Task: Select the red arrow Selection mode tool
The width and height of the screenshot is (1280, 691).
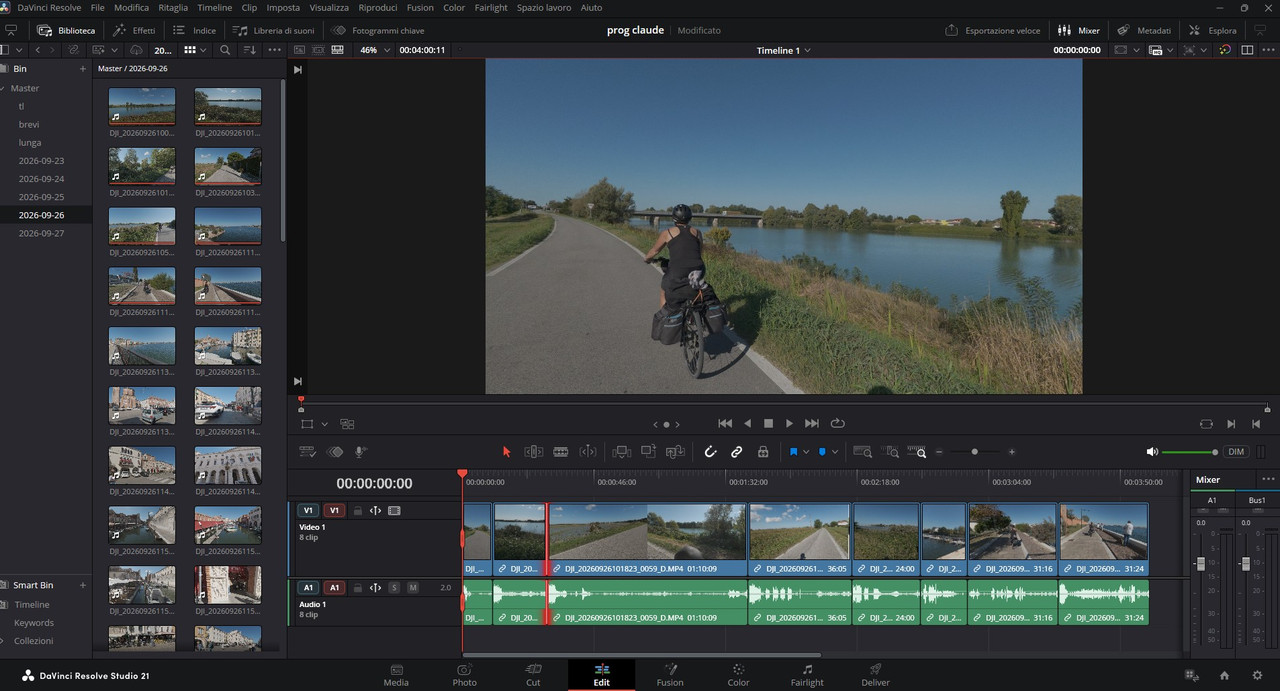Action: pyautogui.click(x=506, y=452)
